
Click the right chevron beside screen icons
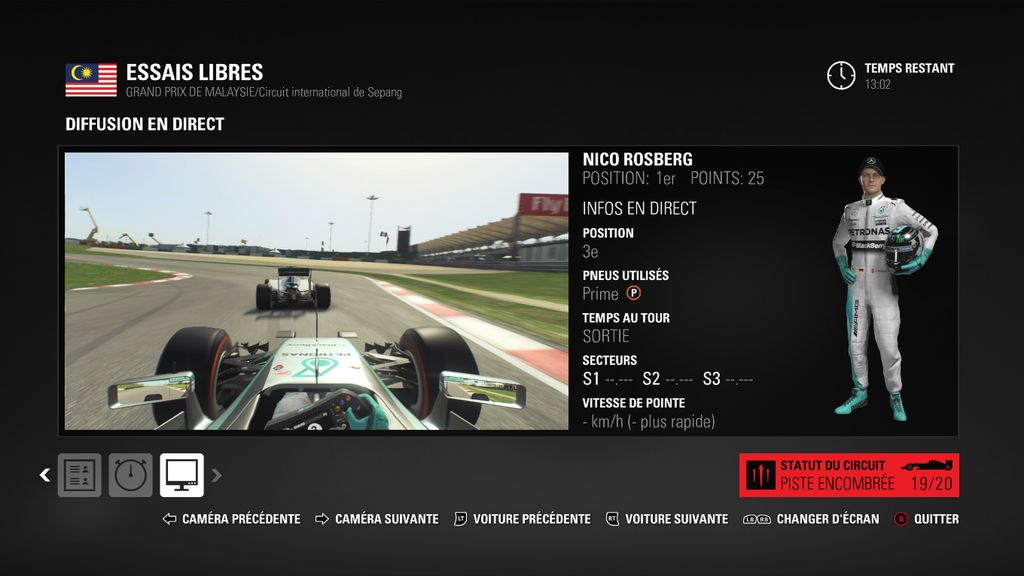216,475
